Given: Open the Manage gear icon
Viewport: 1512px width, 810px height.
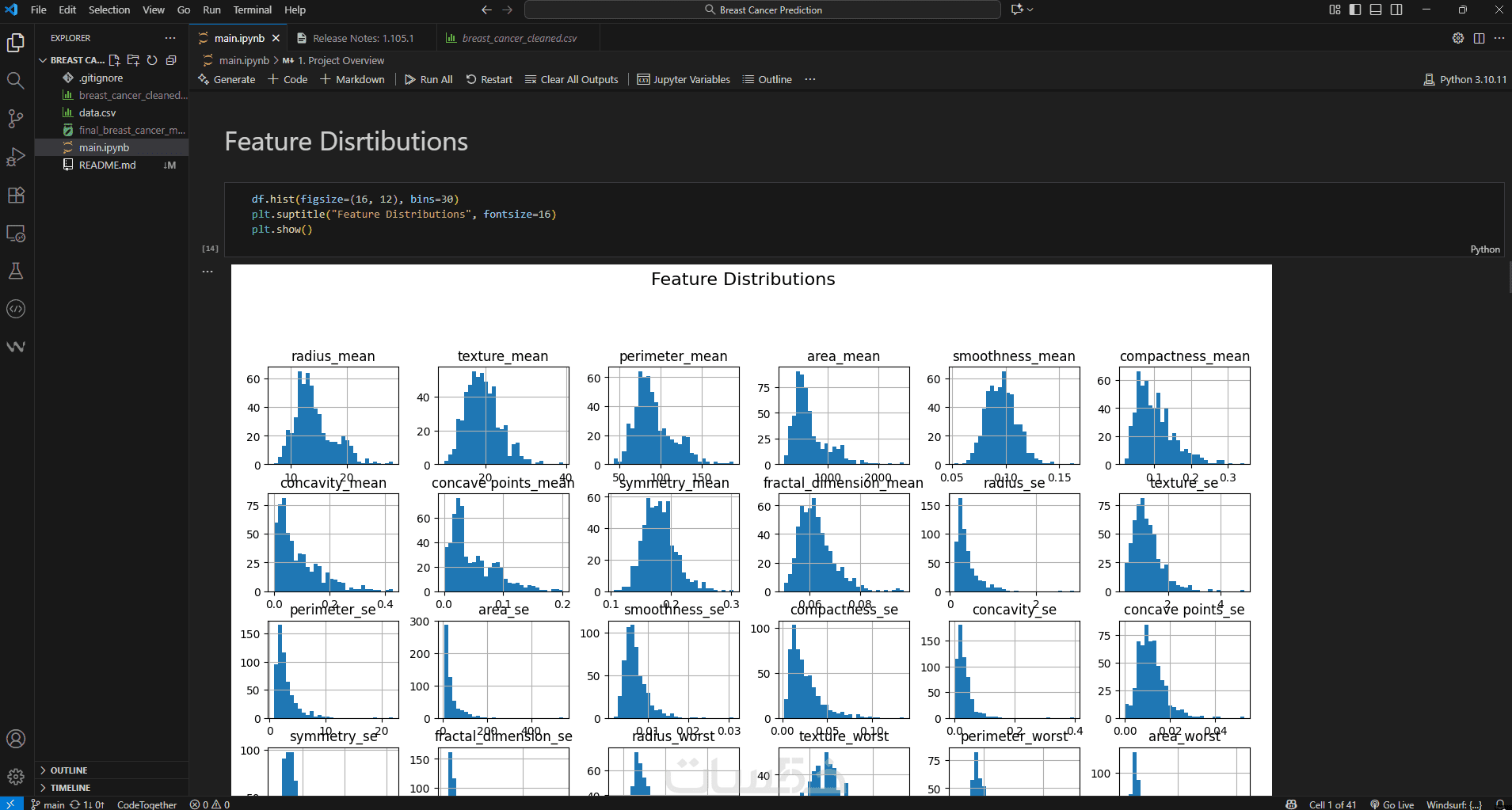Looking at the screenshot, I should 16,777.
